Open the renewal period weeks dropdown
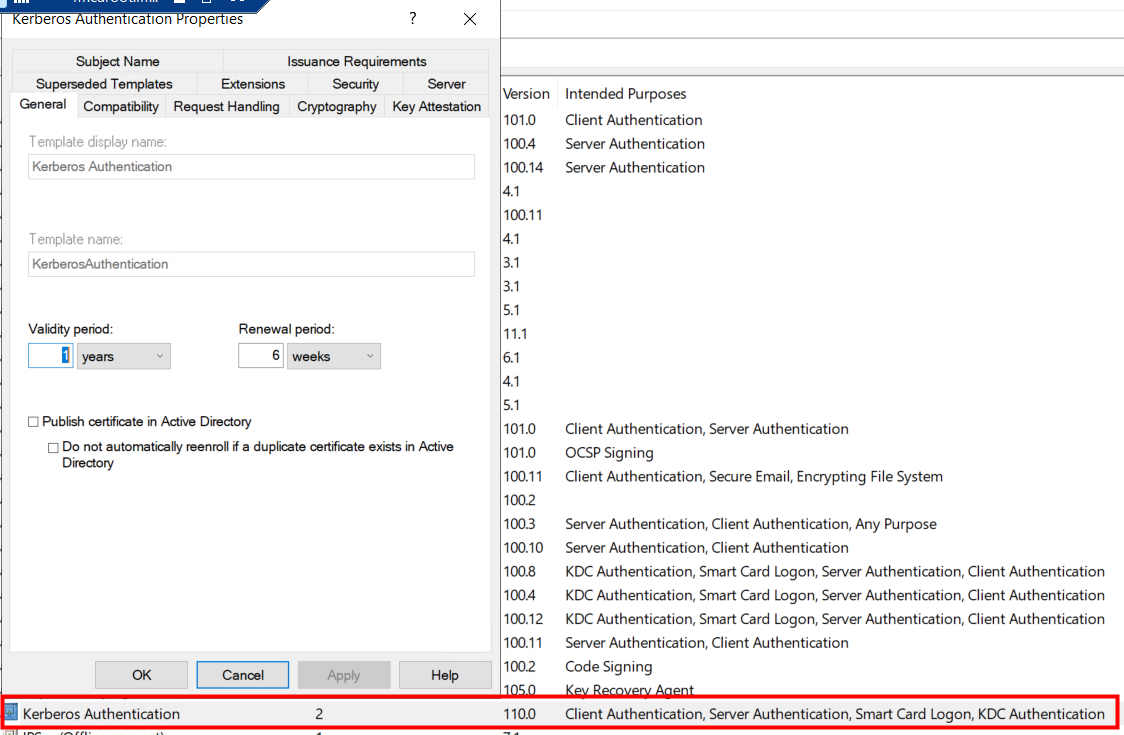 point(334,356)
